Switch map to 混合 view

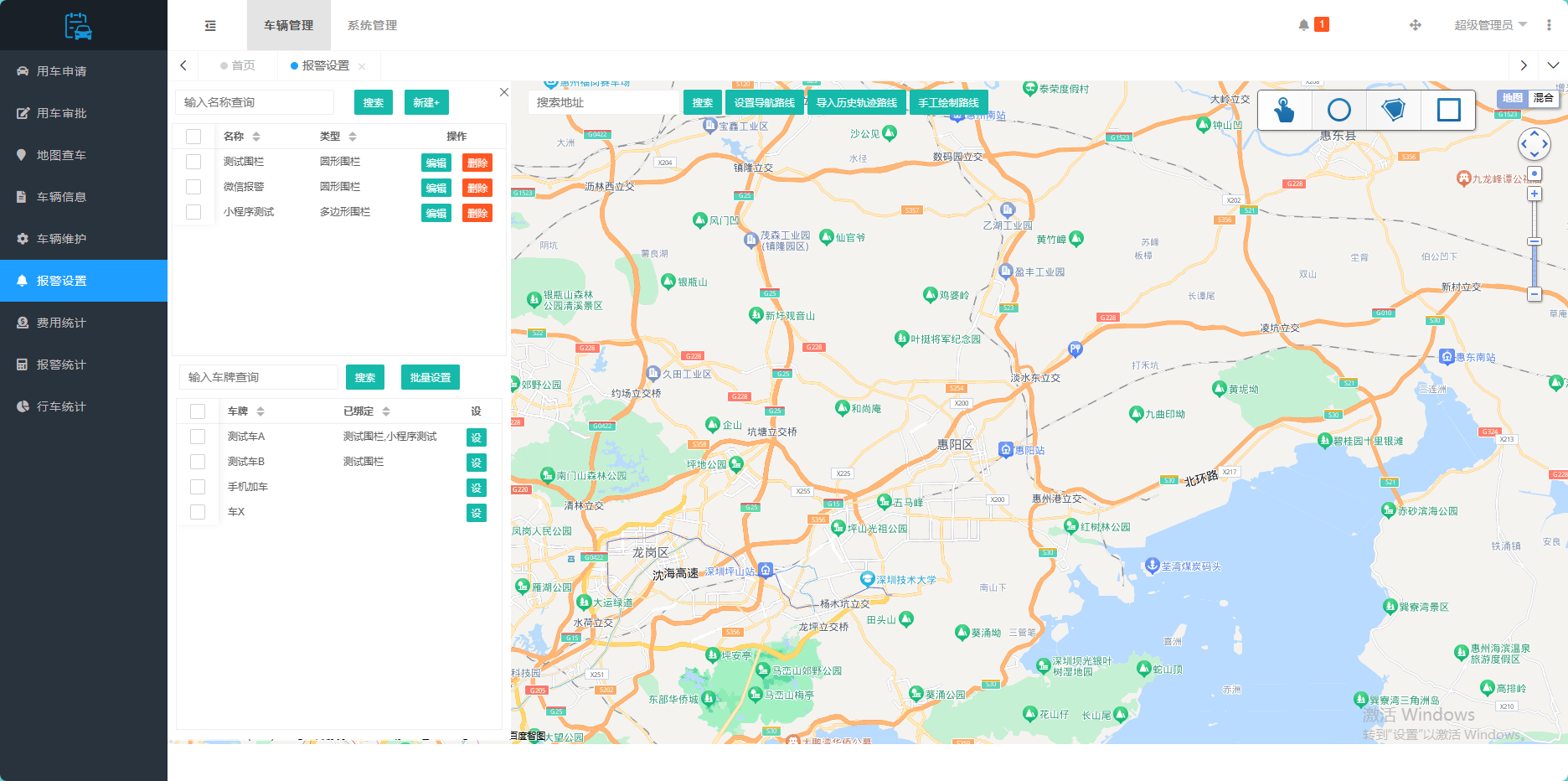1543,98
